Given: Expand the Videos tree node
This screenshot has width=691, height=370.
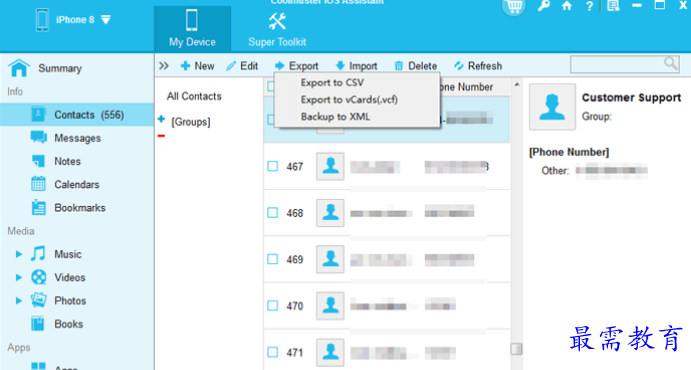Looking at the screenshot, I should [x=19, y=278].
